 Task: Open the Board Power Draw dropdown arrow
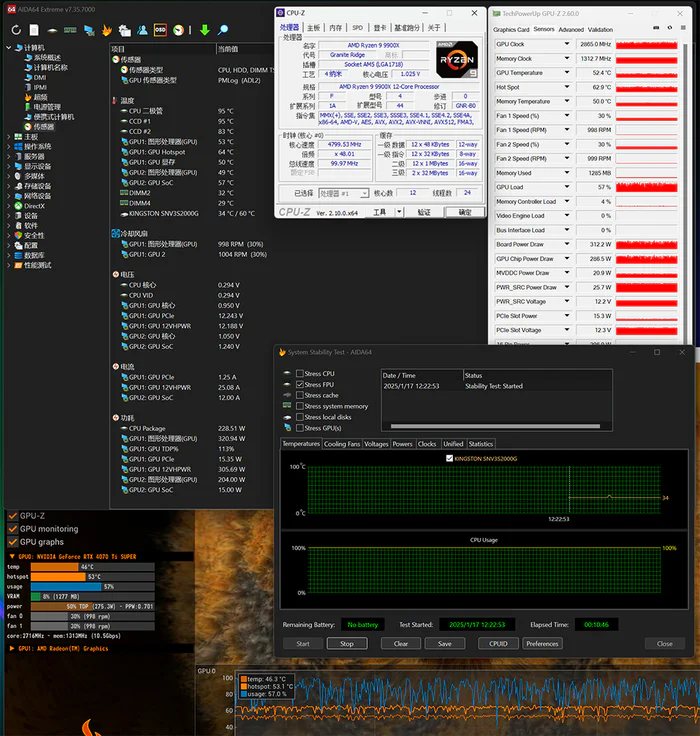(x=567, y=244)
